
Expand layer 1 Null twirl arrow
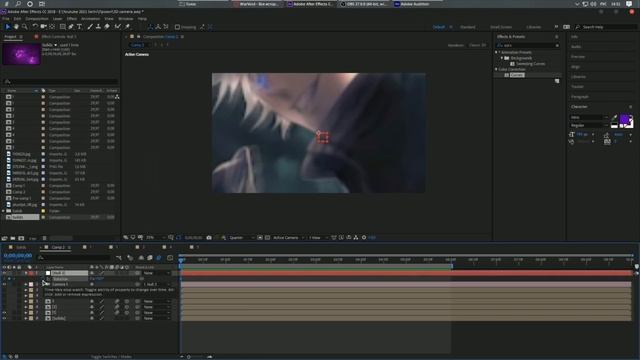[x=26, y=273]
